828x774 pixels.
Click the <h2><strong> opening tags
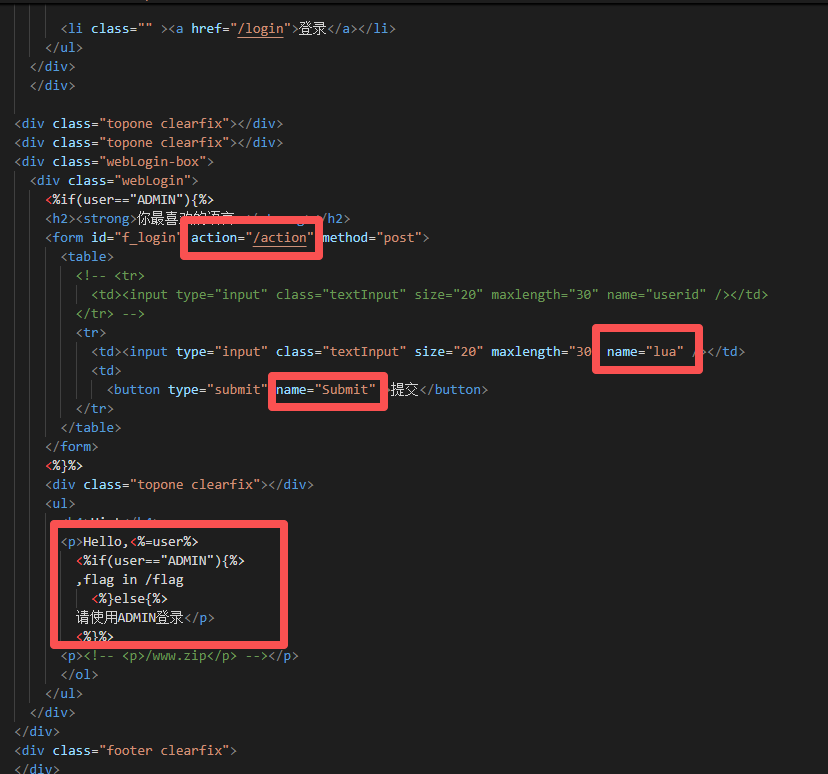coord(91,219)
